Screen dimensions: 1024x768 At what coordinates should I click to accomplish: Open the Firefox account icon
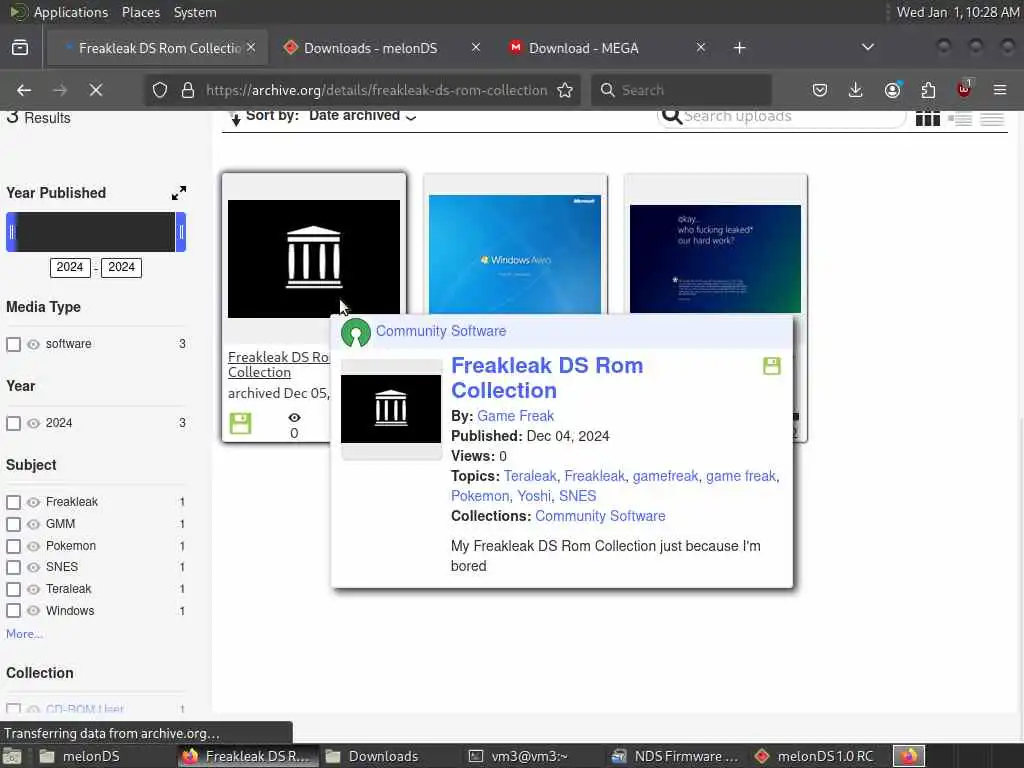point(892,90)
